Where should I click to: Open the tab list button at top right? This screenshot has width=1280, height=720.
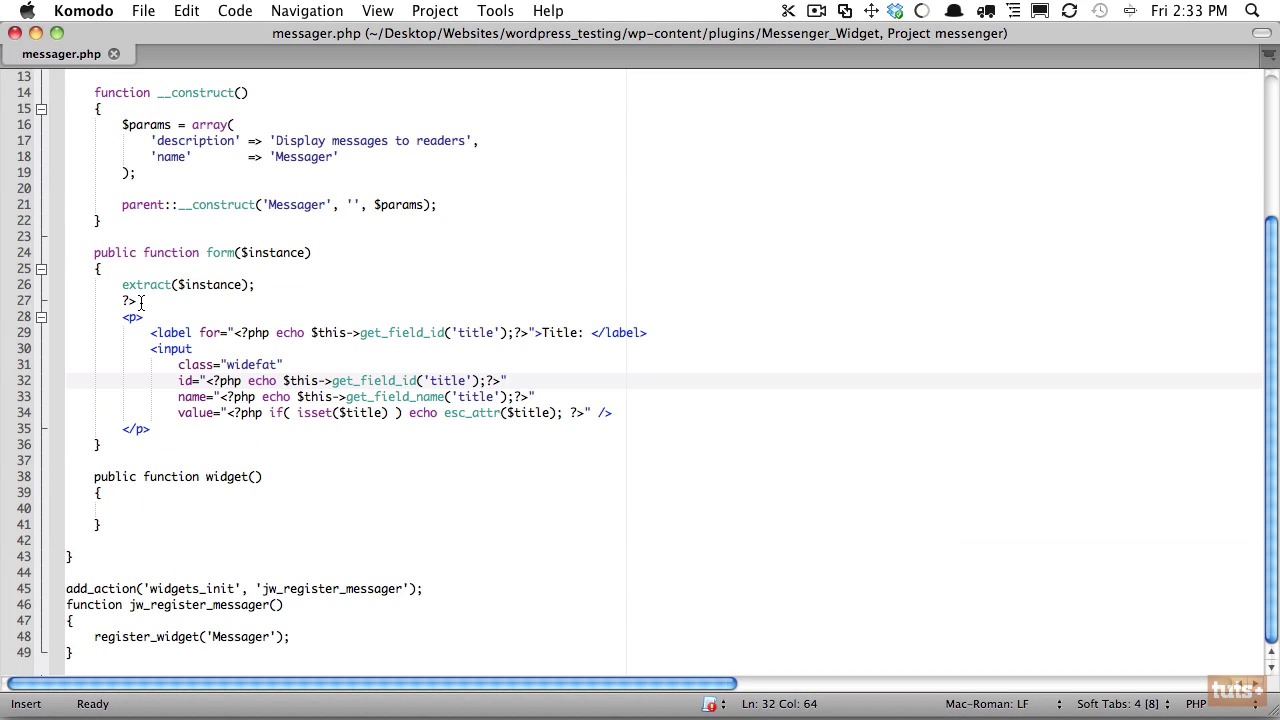pos(1268,54)
